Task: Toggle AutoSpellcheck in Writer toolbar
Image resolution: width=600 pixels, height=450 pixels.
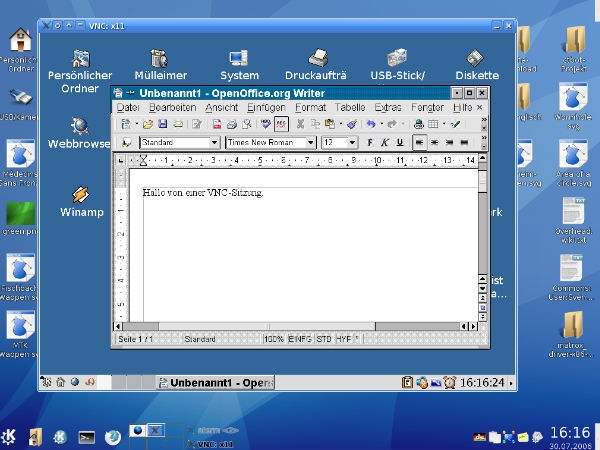Action: pos(281,124)
